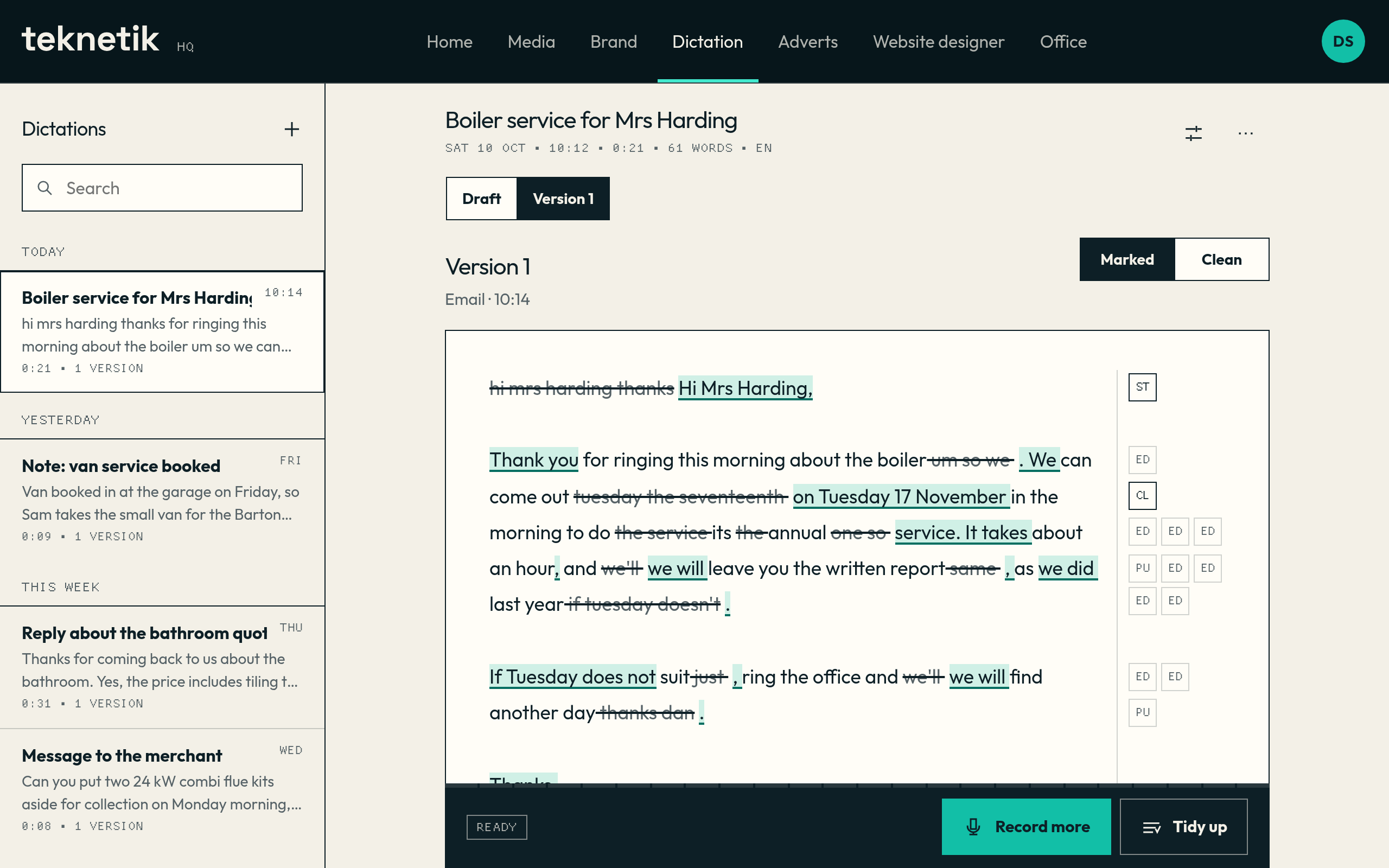This screenshot has width=1389, height=868.
Task: Click the 'service. It takes' insertion
Action: click(963, 533)
